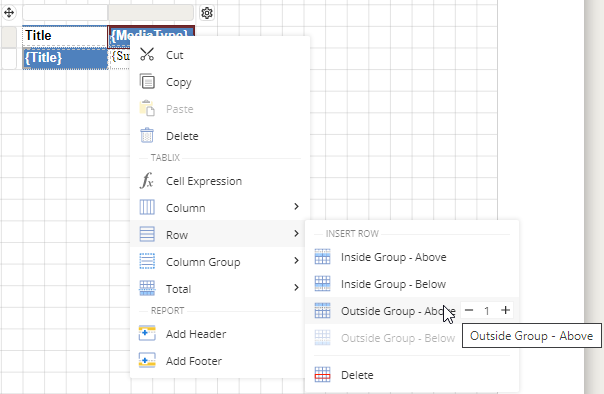Click the fx Cell Expression icon

point(147,180)
